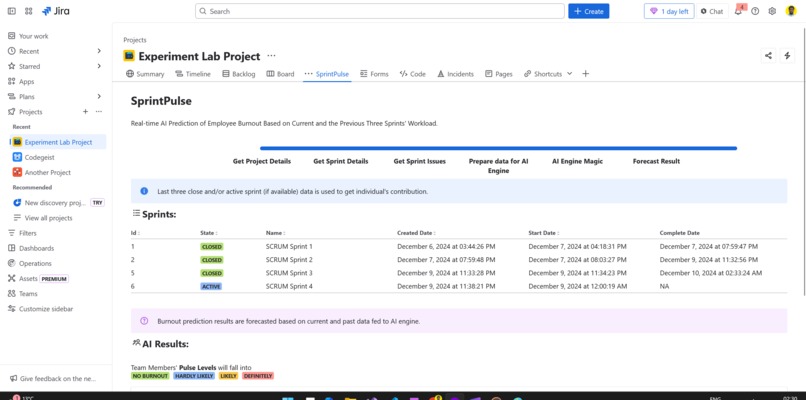Open notifications bell icon
806x400 pixels.
pyautogui.click(x=738, y=11)
